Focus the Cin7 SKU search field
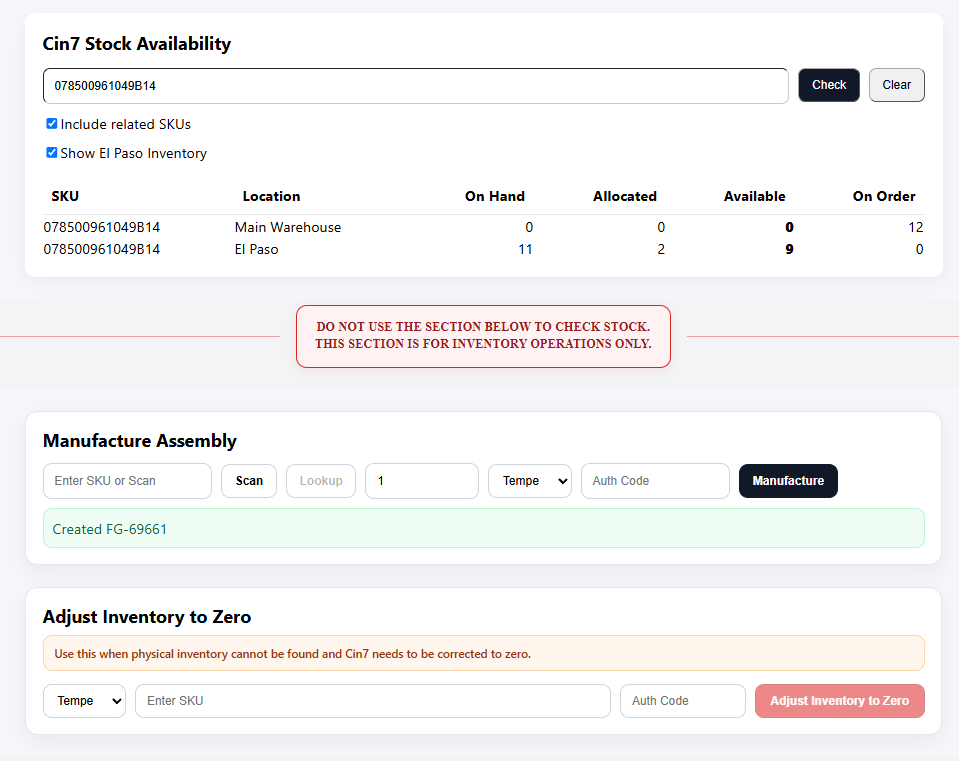Image resolution: width=959 pixels, height=761 pixels. 415,86
